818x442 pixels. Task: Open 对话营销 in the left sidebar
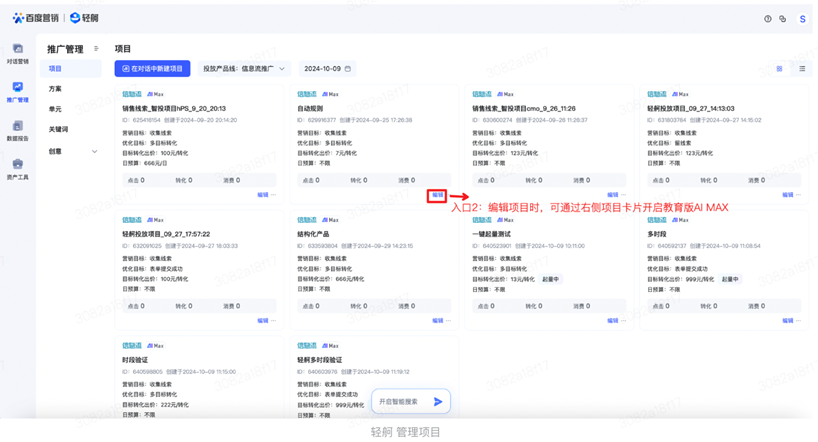17,53
